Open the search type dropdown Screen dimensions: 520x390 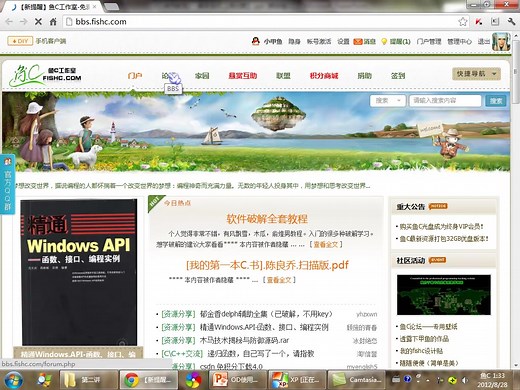coord(388,100)
